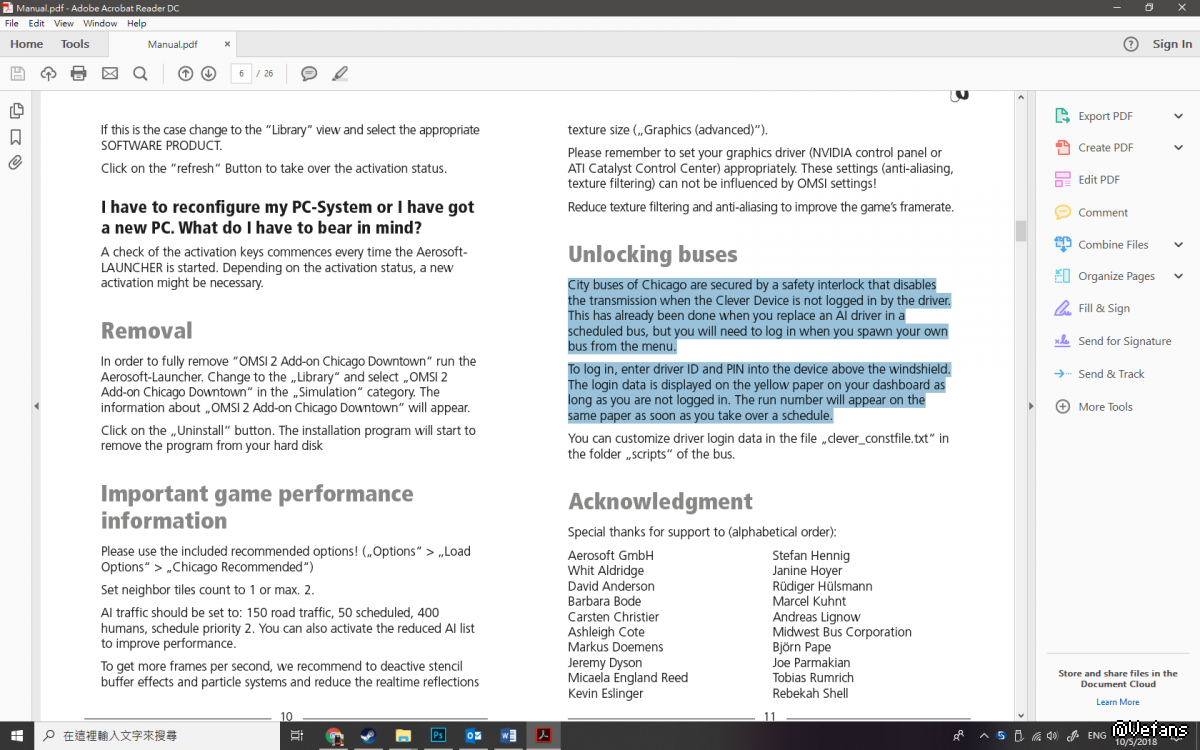Close the Manual.pdf tab
This screenshot has width=1200, height=750.
tap(228, 44)
